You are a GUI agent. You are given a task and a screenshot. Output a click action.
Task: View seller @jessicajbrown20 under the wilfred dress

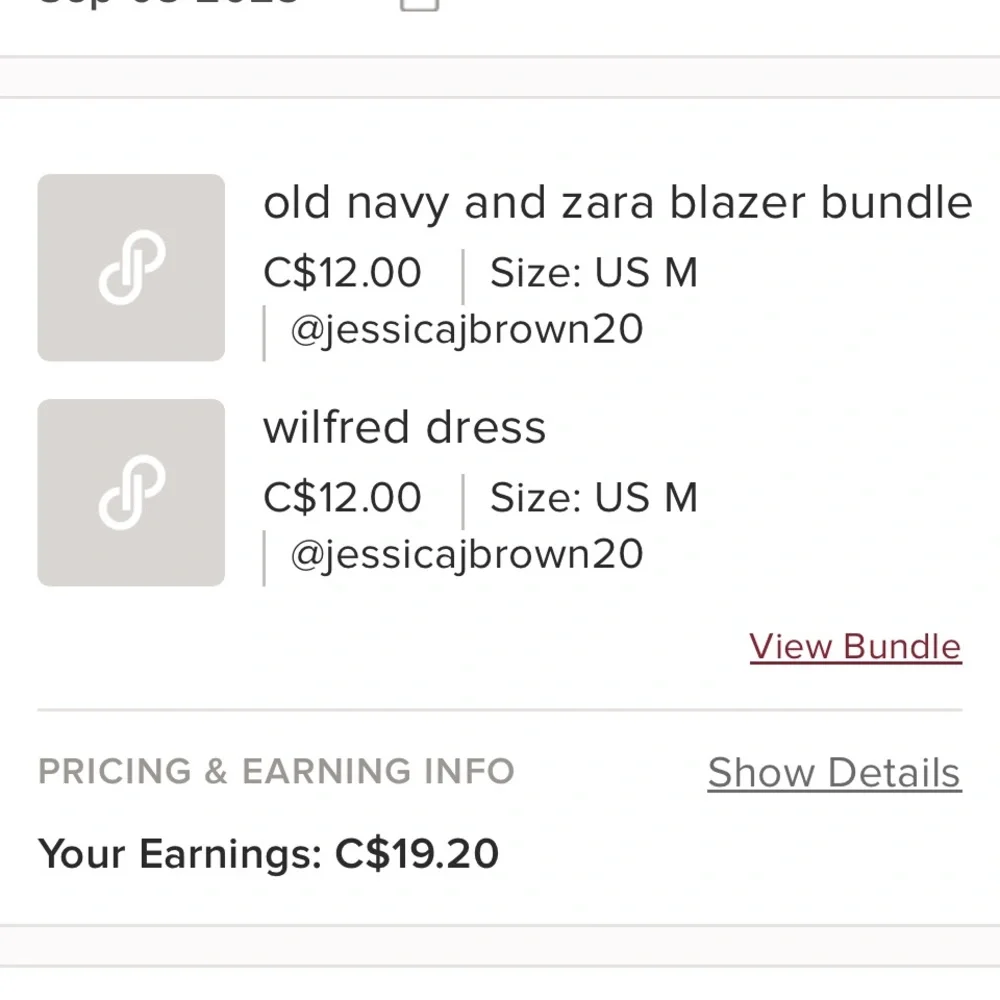[467, 554]
